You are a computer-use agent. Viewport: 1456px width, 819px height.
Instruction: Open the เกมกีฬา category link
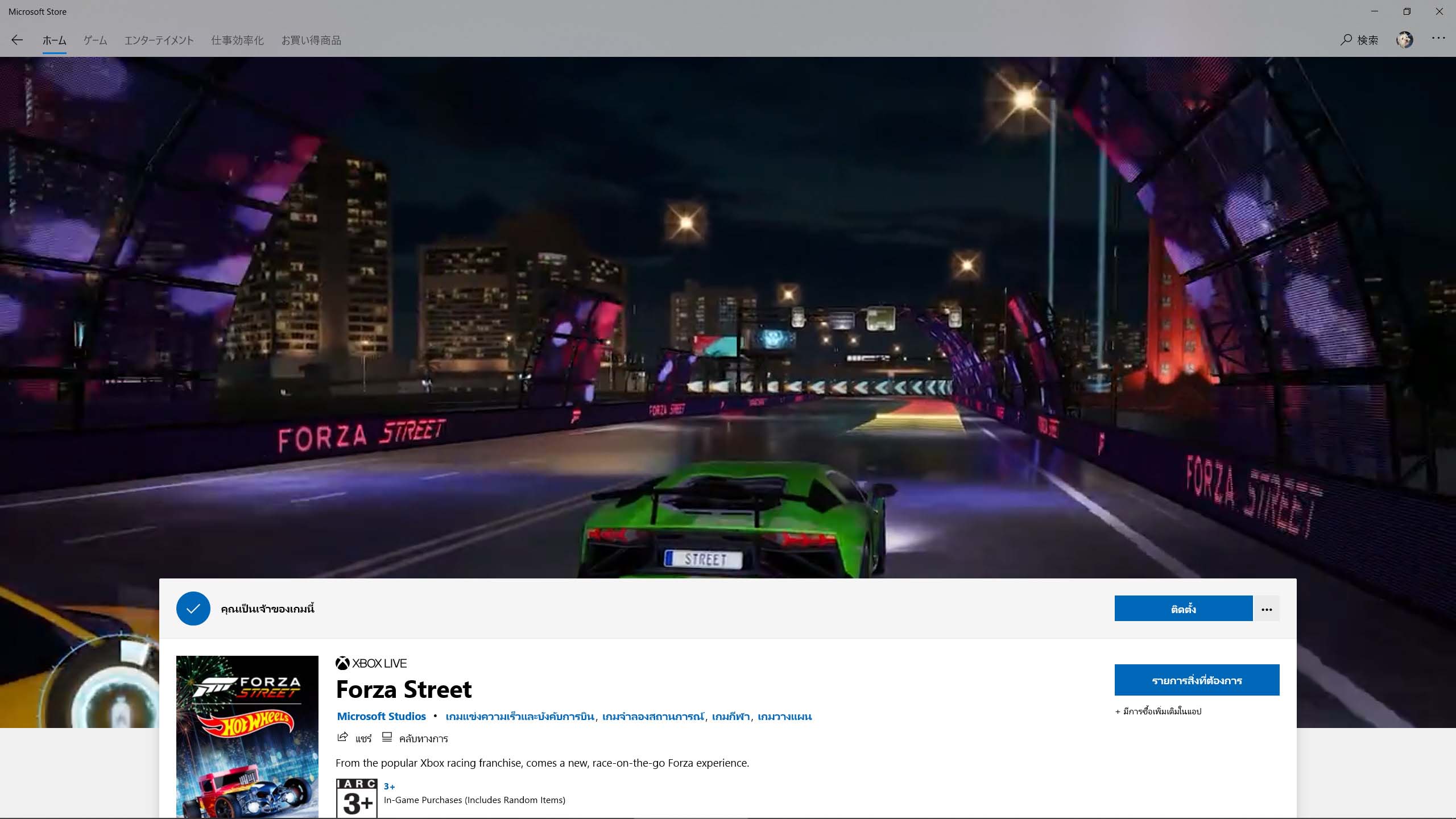731,717
